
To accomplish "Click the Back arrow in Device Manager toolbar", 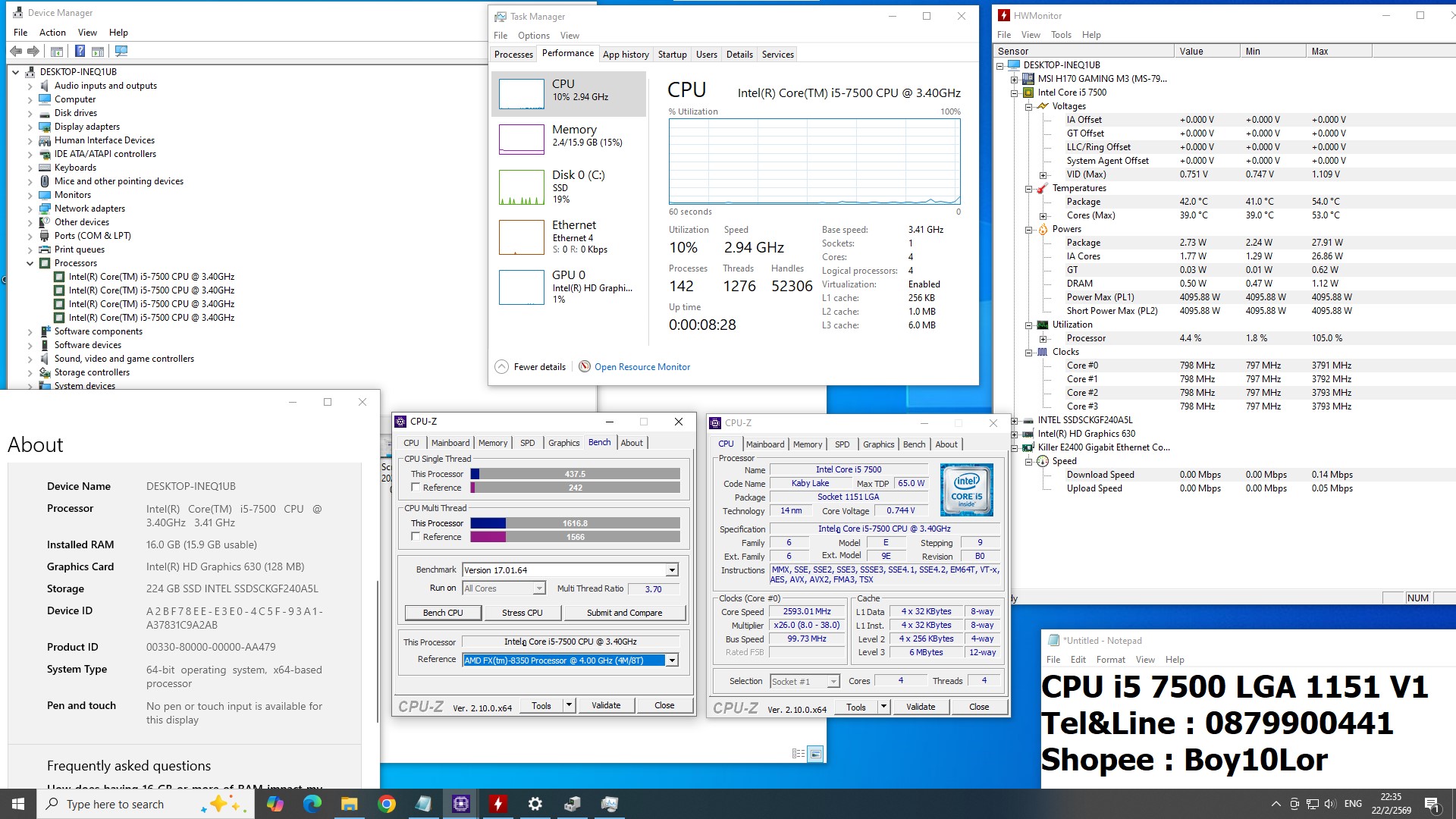I will (16, 52).
